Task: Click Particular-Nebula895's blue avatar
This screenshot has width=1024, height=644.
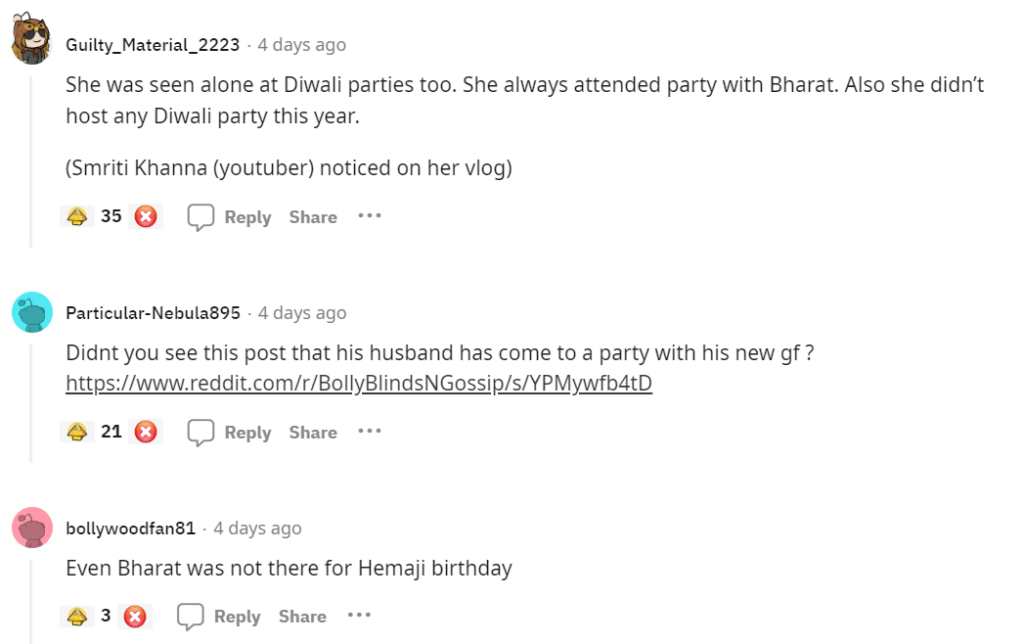Action: pos(31,312)
